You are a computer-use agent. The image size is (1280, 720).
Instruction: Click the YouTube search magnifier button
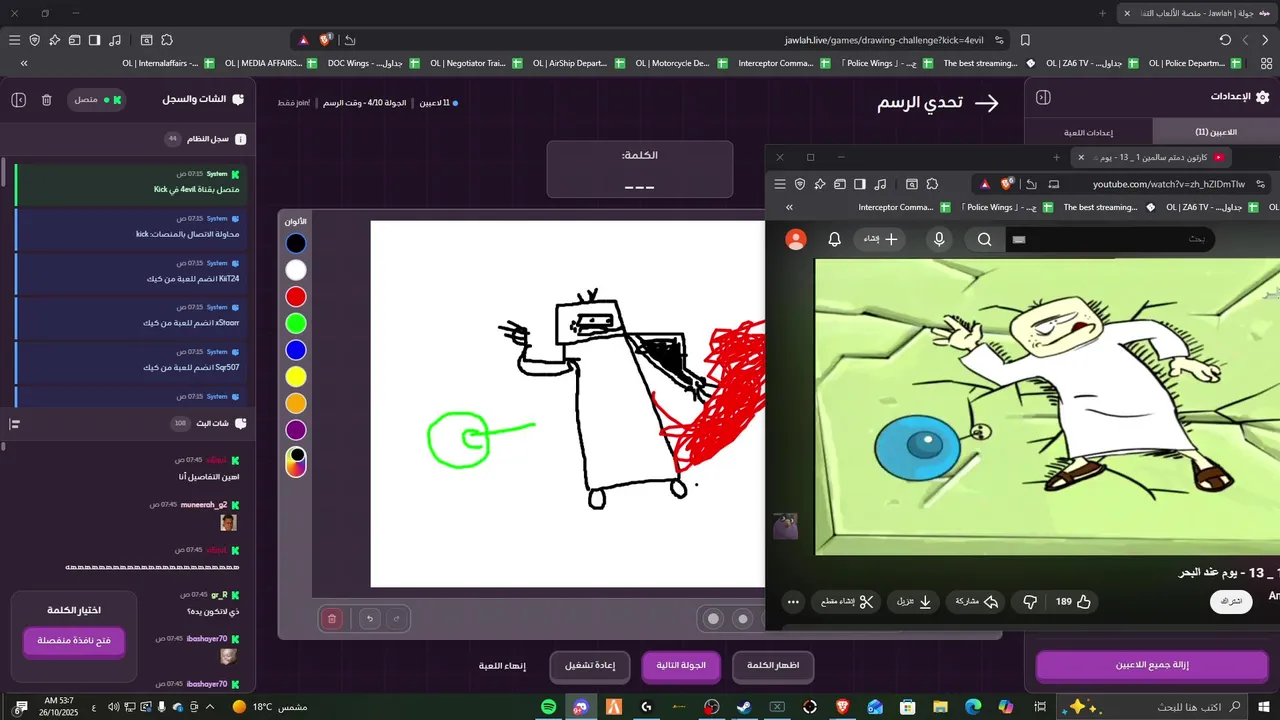(x=985, y=240)
